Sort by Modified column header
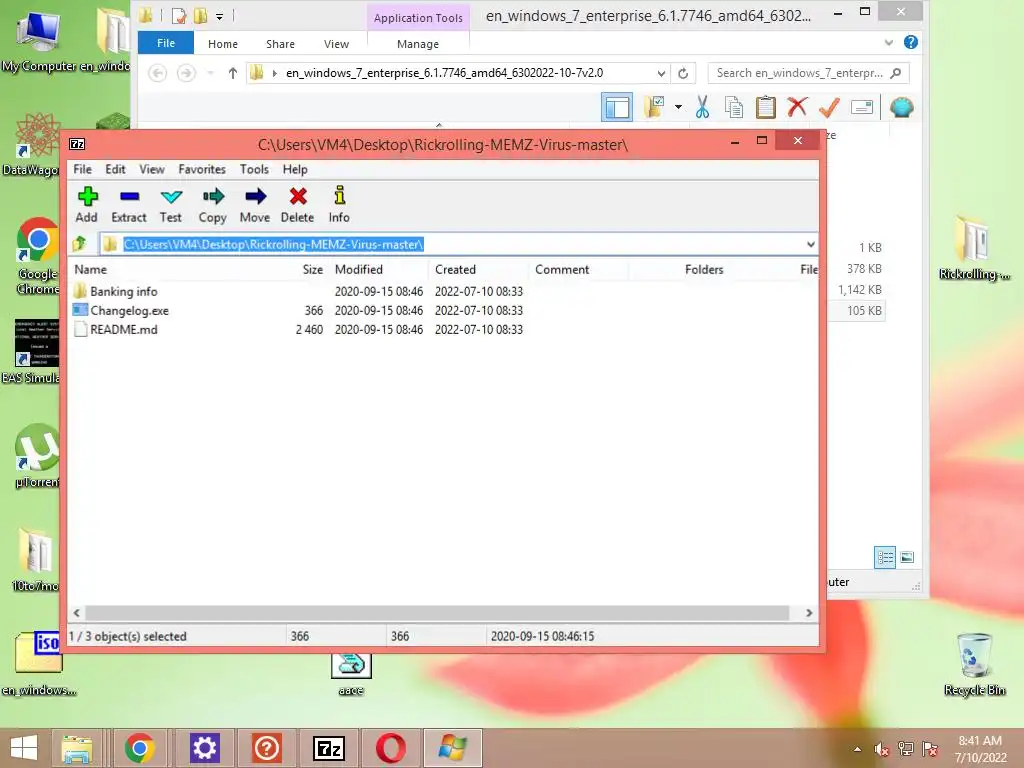Screen dimensions: 1024x768 tap(359, 269)
